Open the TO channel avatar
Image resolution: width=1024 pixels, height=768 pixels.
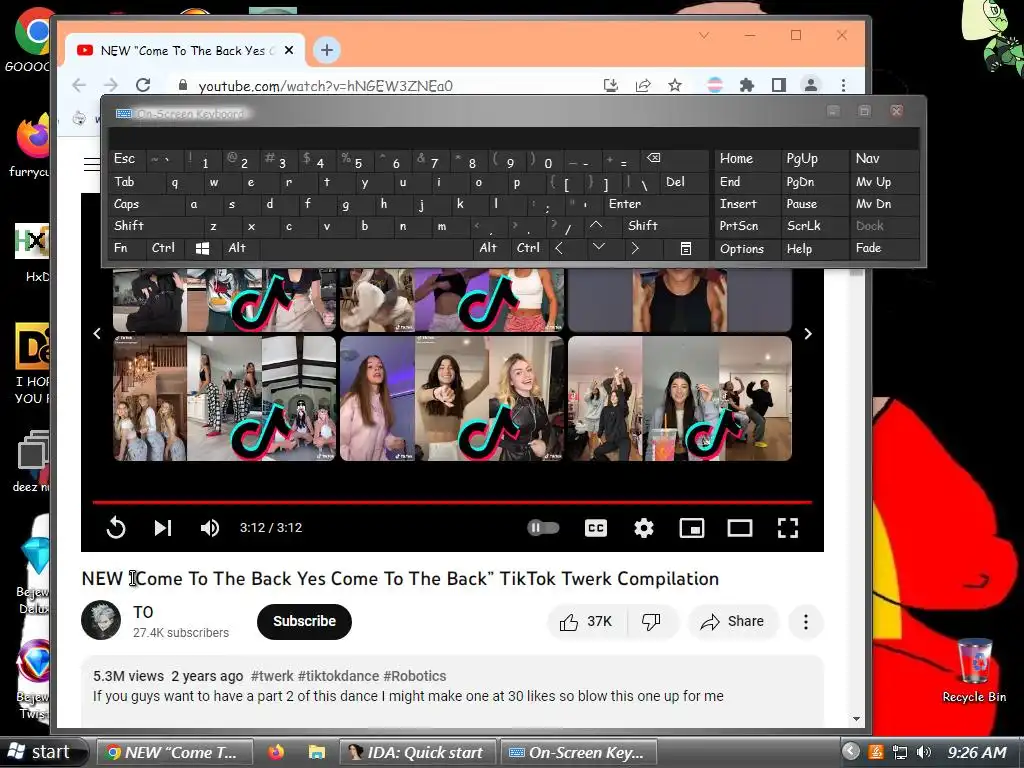click(x=101, y=620)
